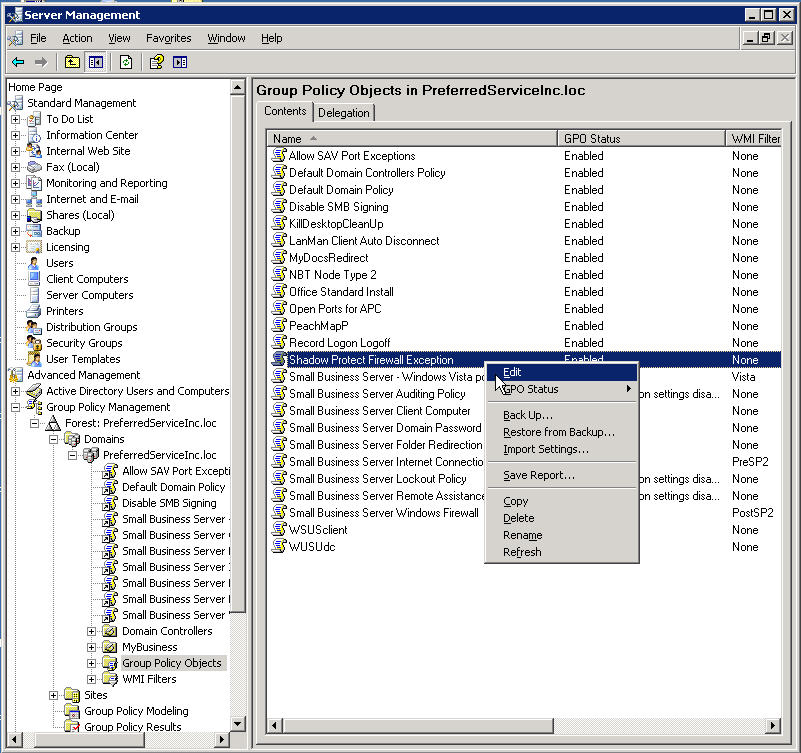Expand the Domain Controllers tree node
Viewport: 801px width, 753px height.
[x=92, y=631]
